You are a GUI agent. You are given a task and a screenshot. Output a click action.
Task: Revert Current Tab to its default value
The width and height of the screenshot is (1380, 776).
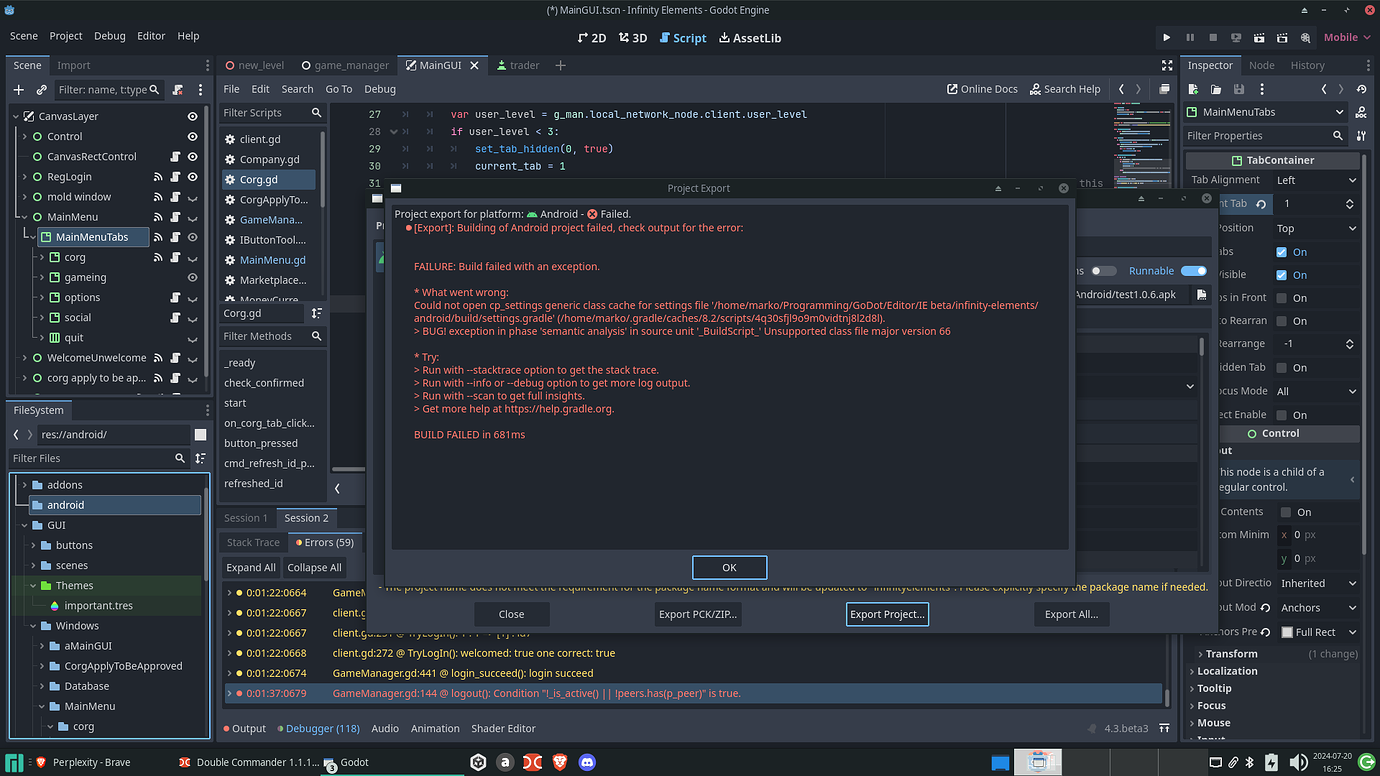click(1261, 204)
